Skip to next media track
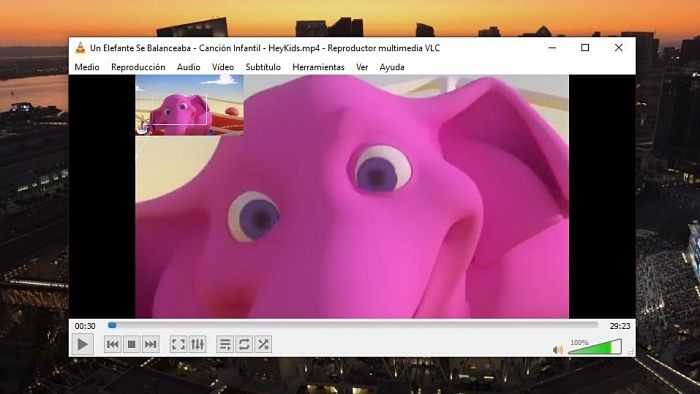This screenshot has height=394, width=700. tap(150, 344)
